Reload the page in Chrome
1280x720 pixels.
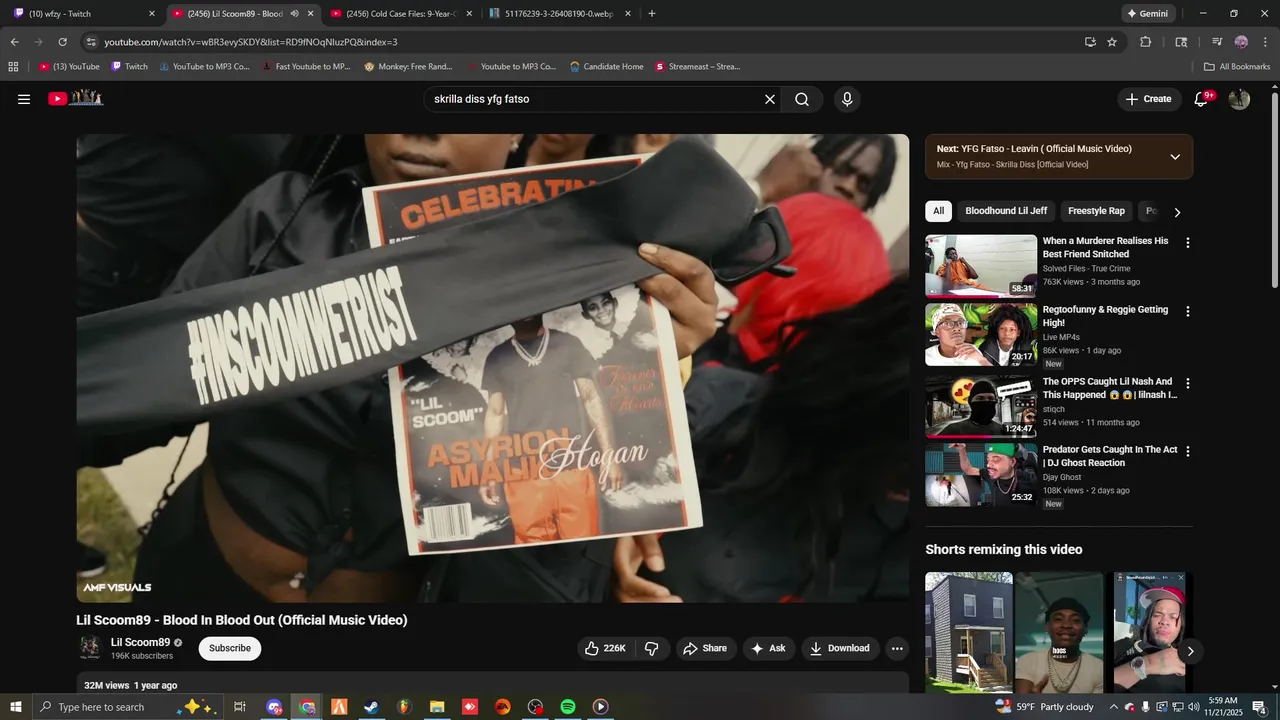point(62,42)
